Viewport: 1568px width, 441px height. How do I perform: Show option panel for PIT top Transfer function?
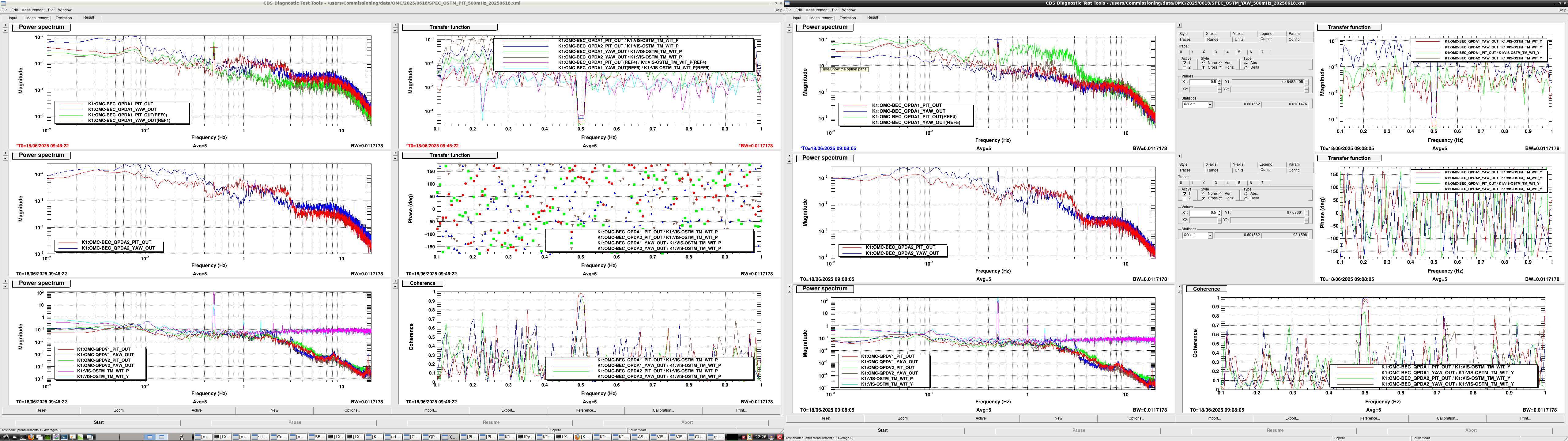[395, 26]
